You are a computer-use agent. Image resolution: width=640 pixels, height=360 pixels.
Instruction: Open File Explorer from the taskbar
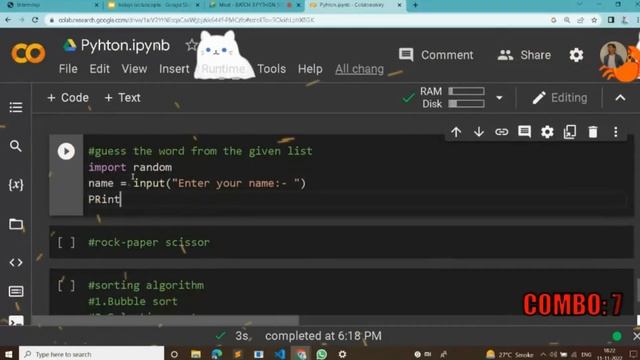coord(196,354)
